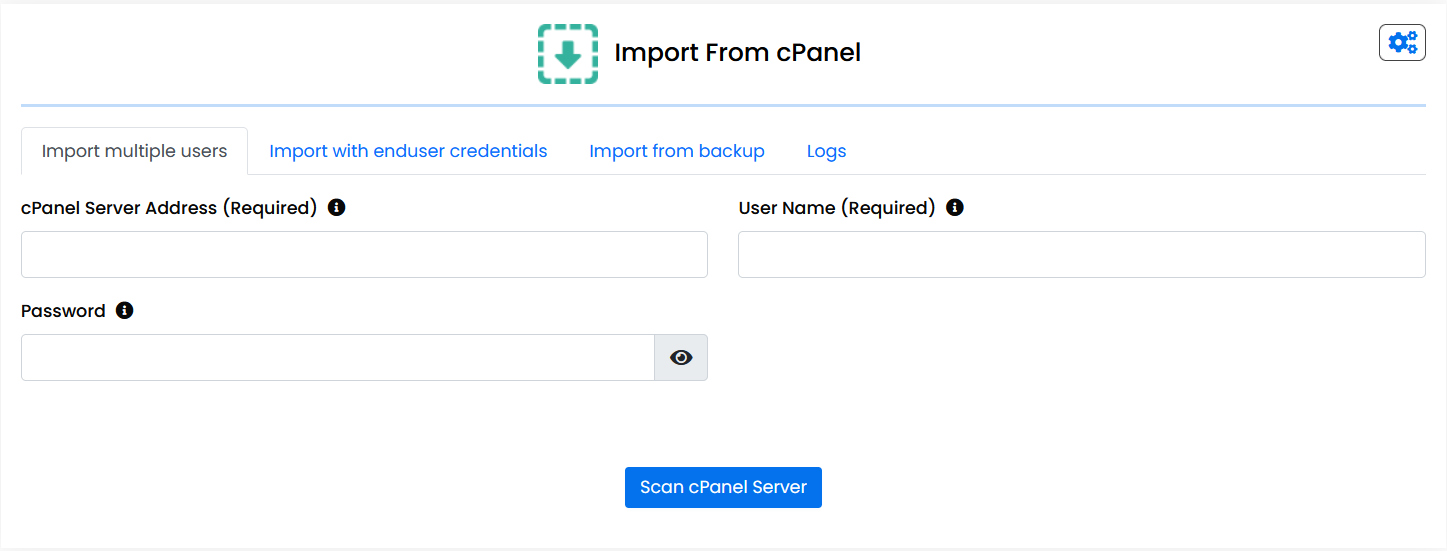This screenshot has width=1447, height=551.
Task: Select the Import multiple users tab
Action: [134, 152]
